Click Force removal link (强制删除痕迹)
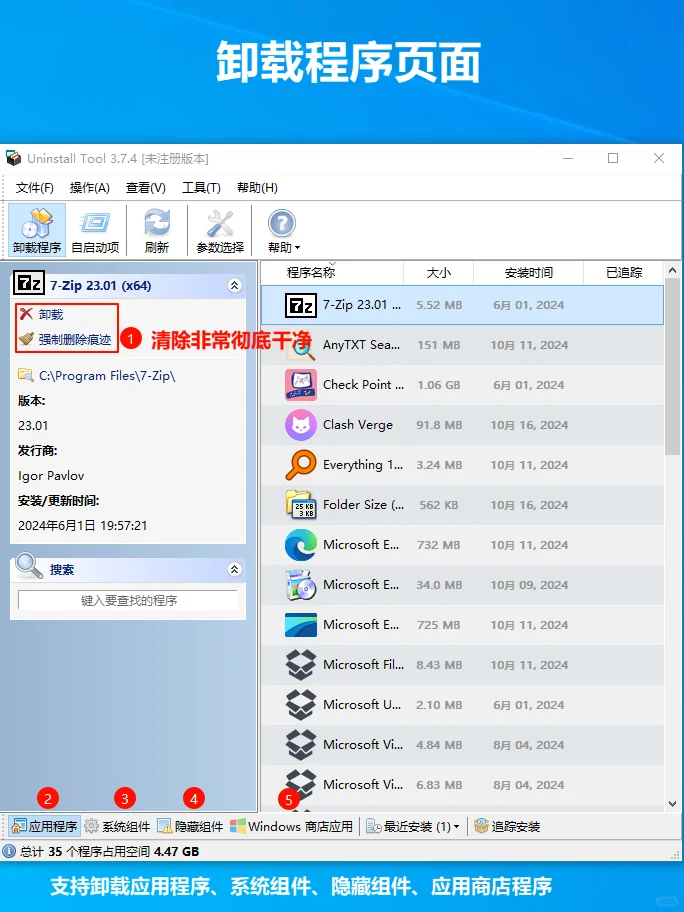This screenshot has height=912, width=684. pos(74,340)
